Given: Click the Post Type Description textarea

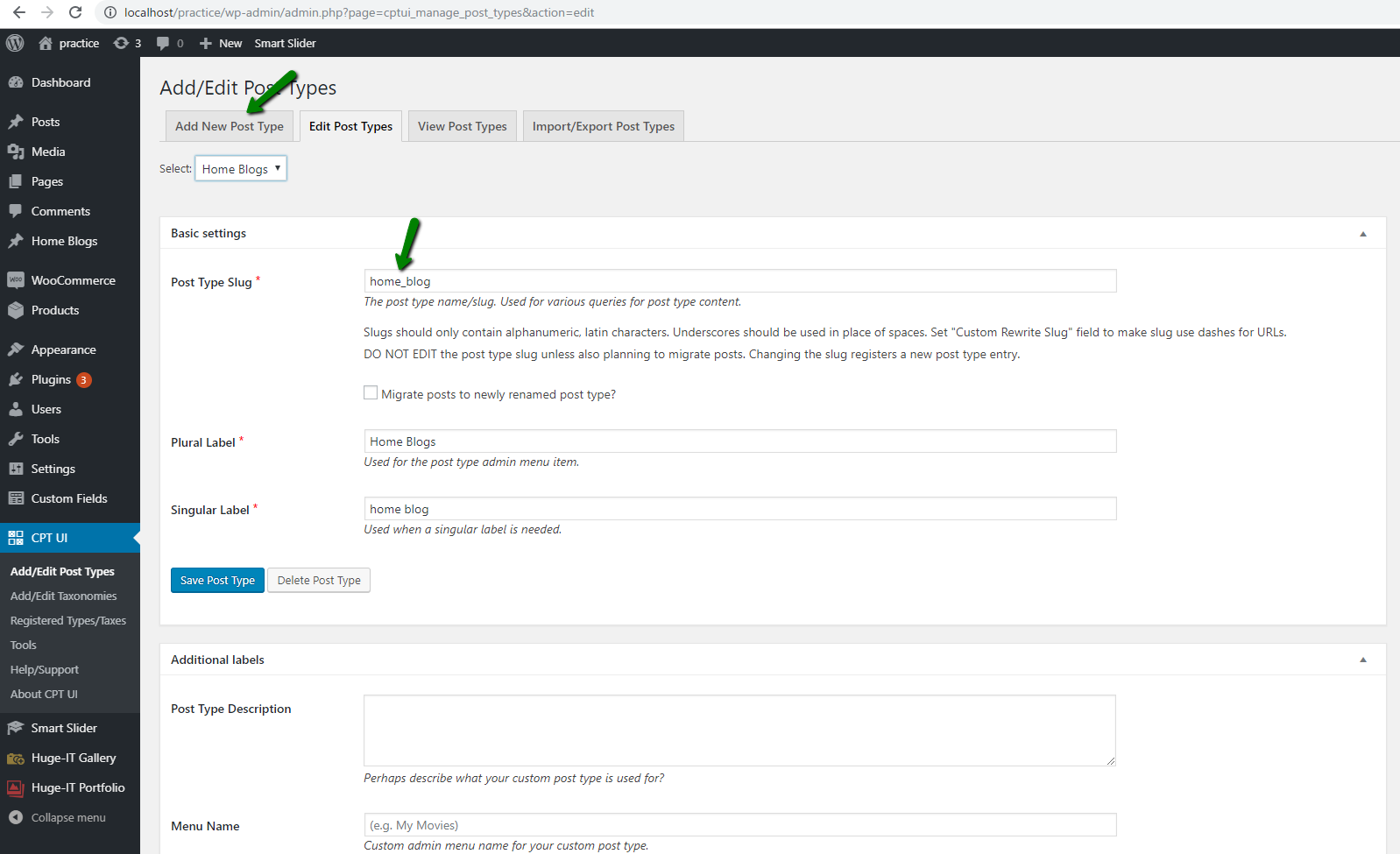Looking at the screenshot, I should 739,730.
